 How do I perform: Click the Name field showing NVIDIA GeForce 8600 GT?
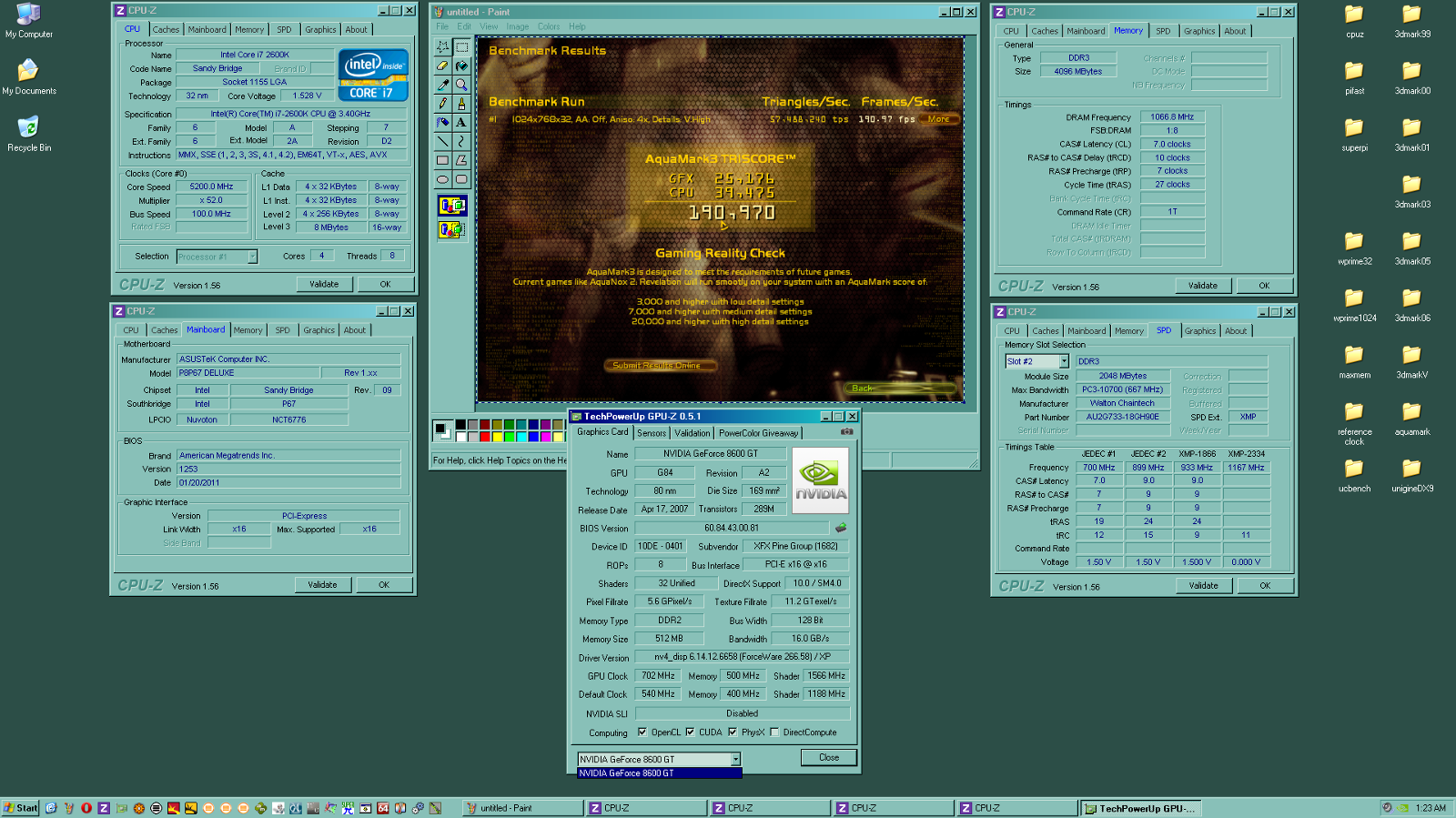point(711,453)
